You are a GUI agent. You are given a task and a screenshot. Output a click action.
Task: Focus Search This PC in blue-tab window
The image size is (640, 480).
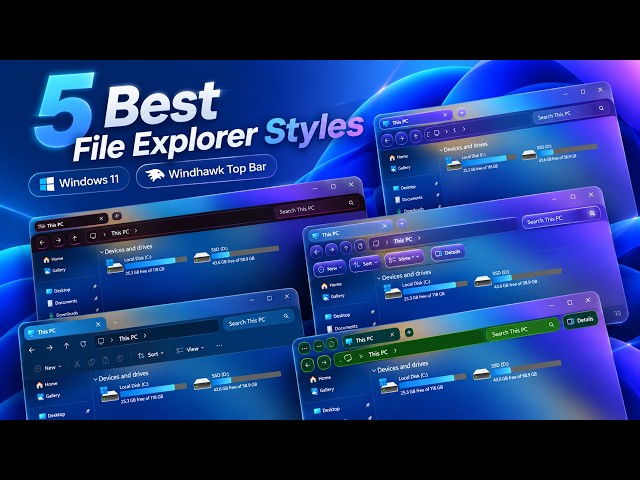tap(260, 320)
